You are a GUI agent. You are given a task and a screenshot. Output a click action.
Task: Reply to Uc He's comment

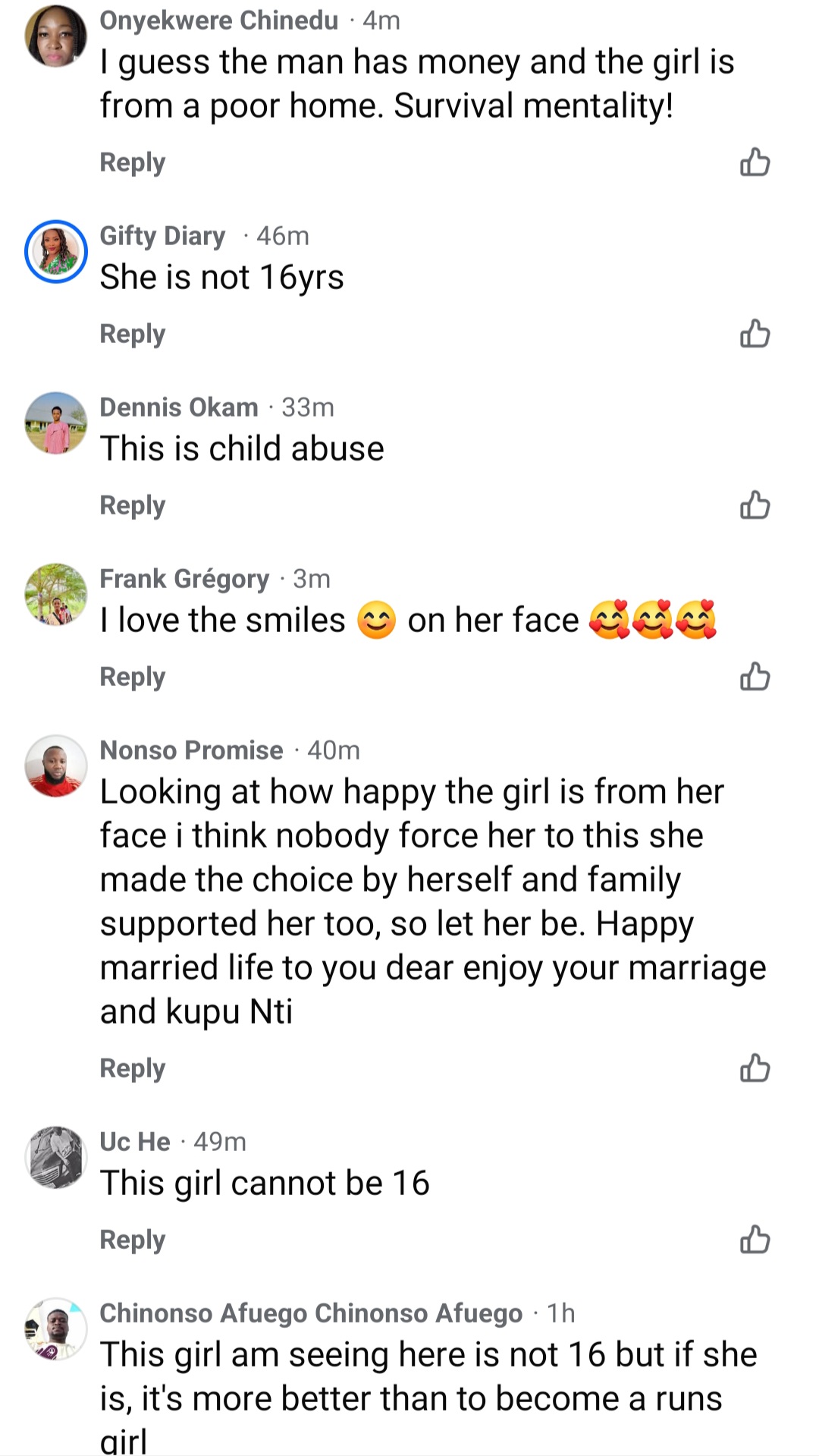click(133, 1240)
